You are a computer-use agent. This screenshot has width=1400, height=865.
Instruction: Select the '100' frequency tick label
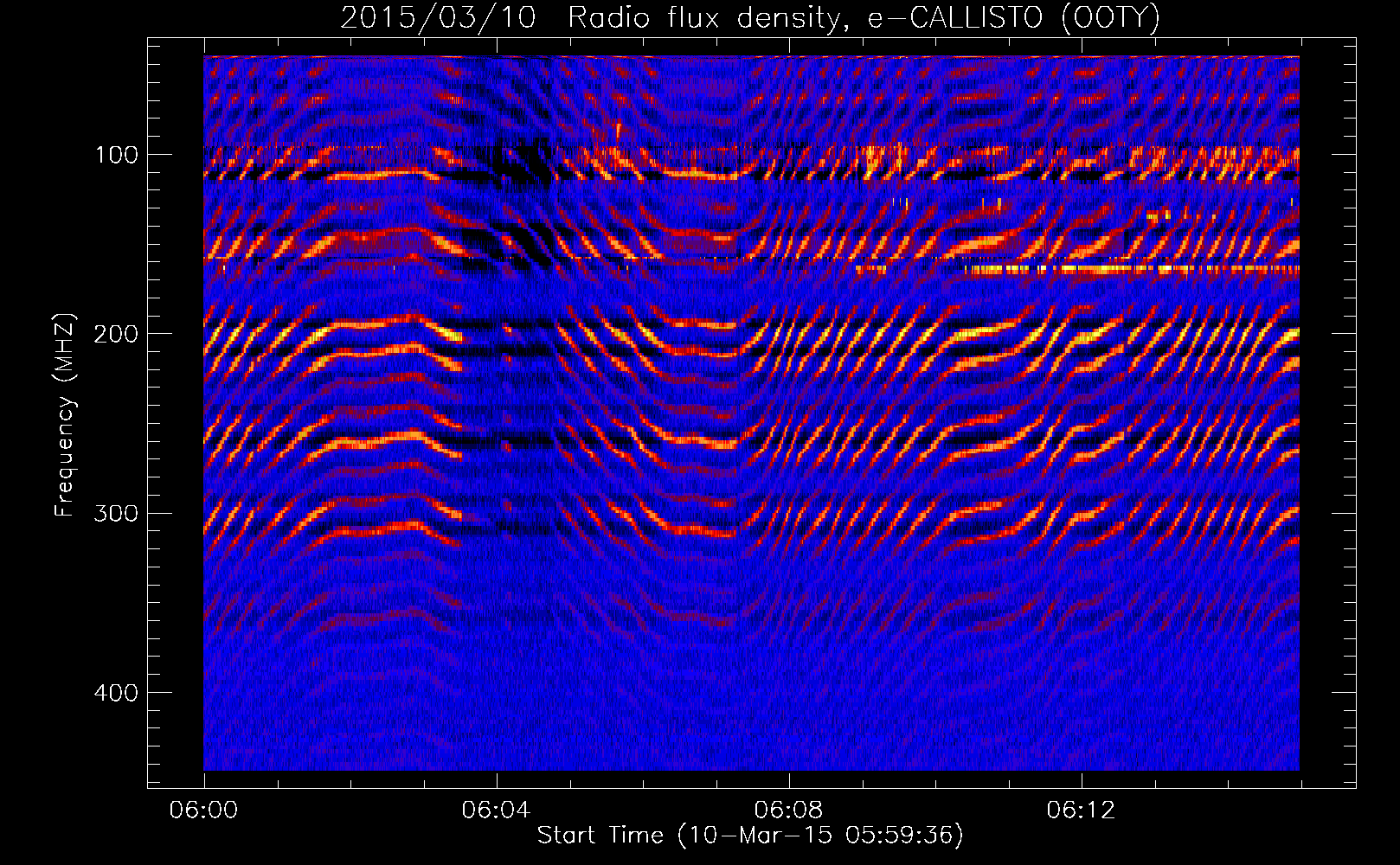click(x=115, y=155)
